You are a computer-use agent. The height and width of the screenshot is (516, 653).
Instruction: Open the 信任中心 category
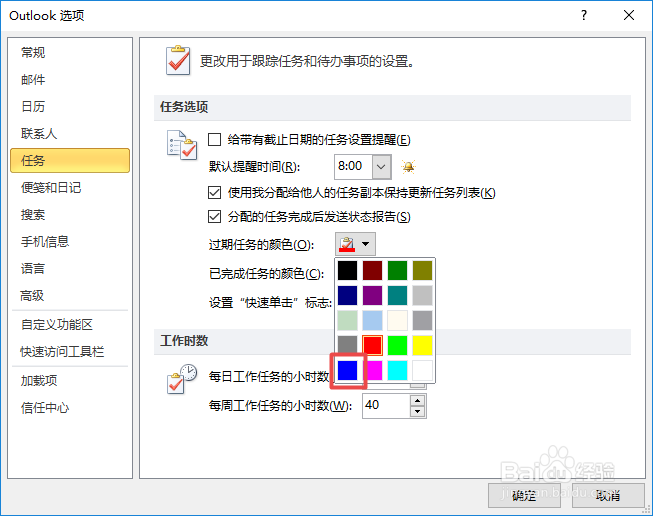pyautogui.click(x=70, y=408)
